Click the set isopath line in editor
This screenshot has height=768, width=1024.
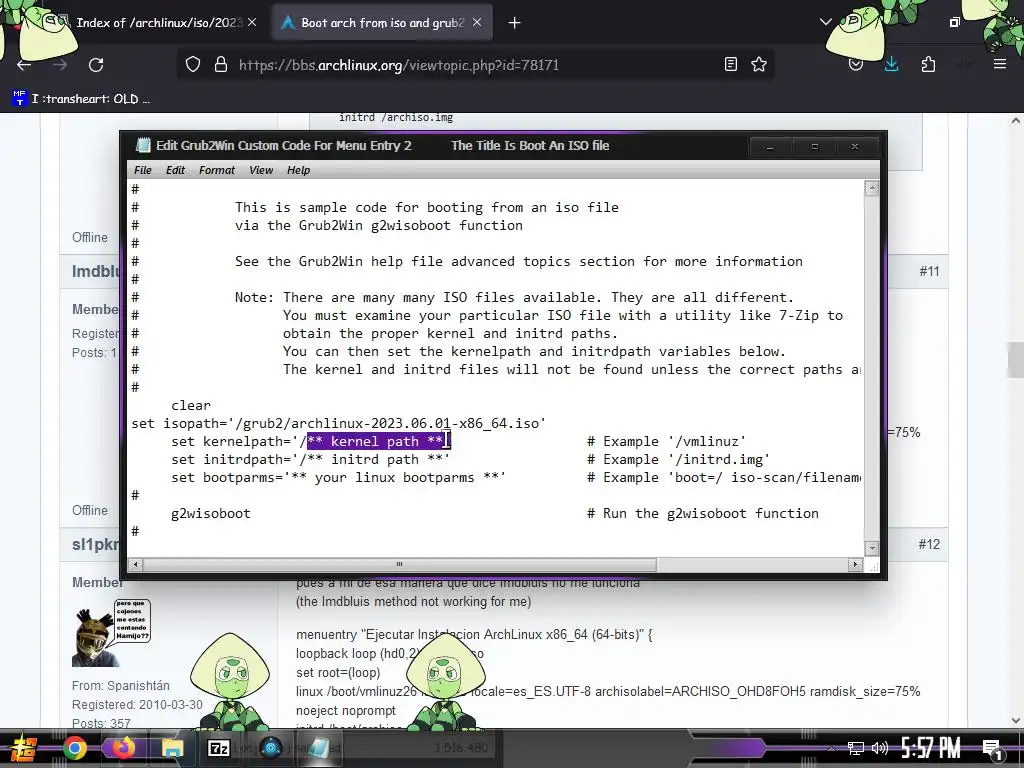[338, 423]
